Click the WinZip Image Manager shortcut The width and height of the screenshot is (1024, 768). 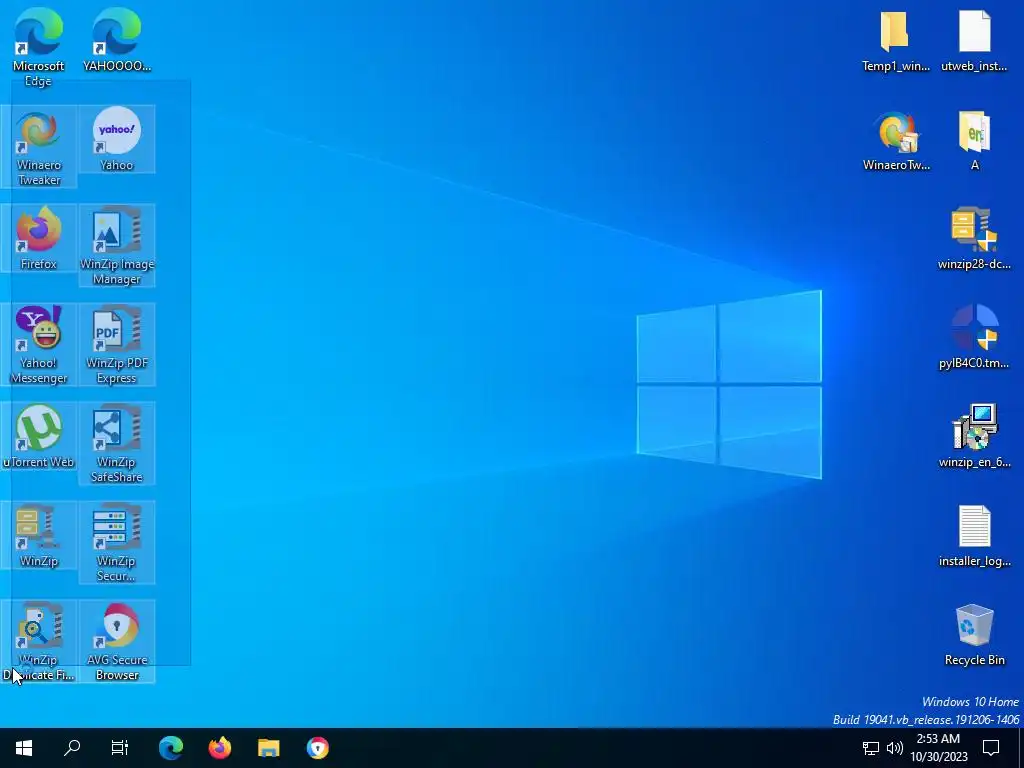pos(117,246)
